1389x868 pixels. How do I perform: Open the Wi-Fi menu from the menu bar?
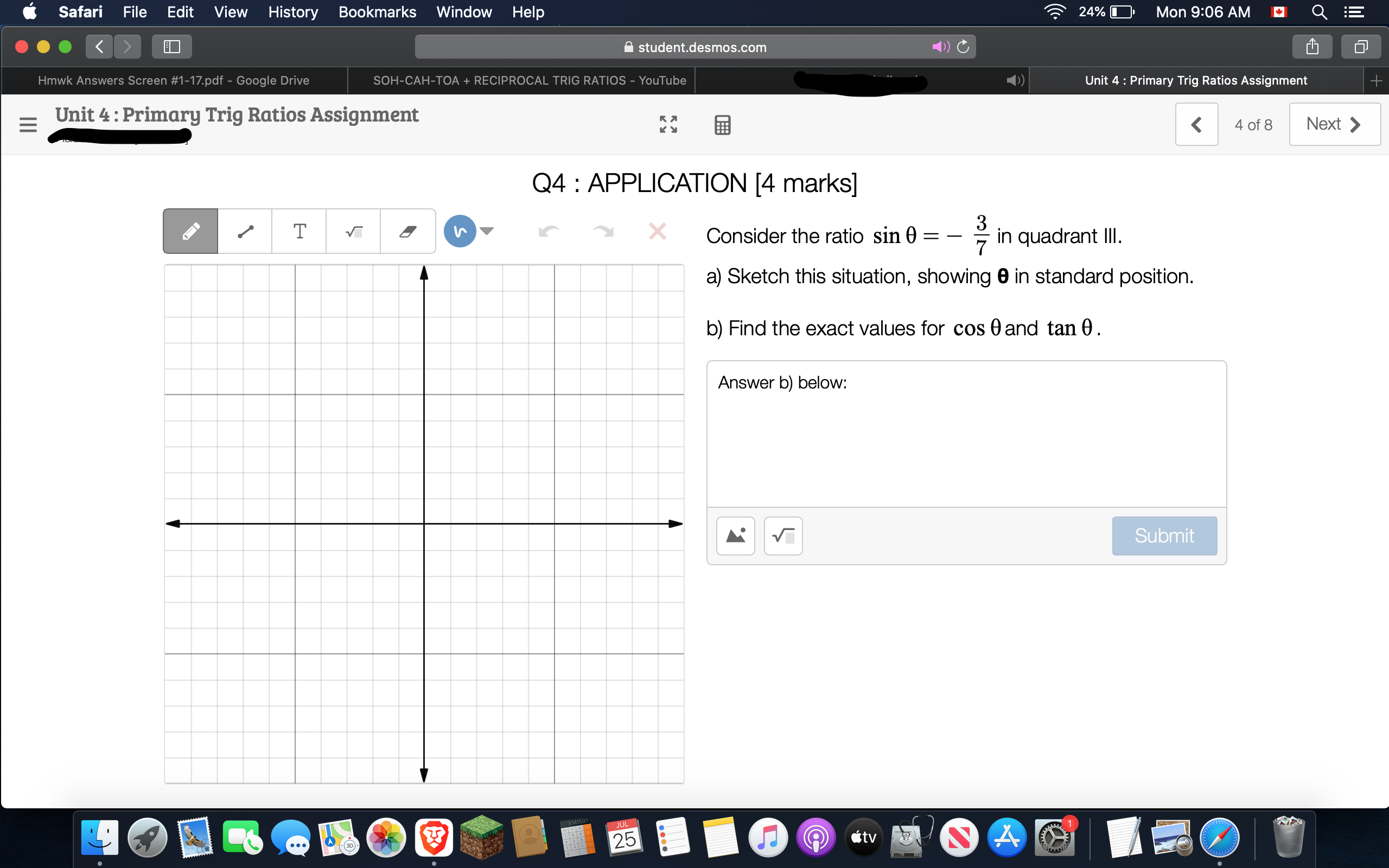click(x=1055, y=12)
